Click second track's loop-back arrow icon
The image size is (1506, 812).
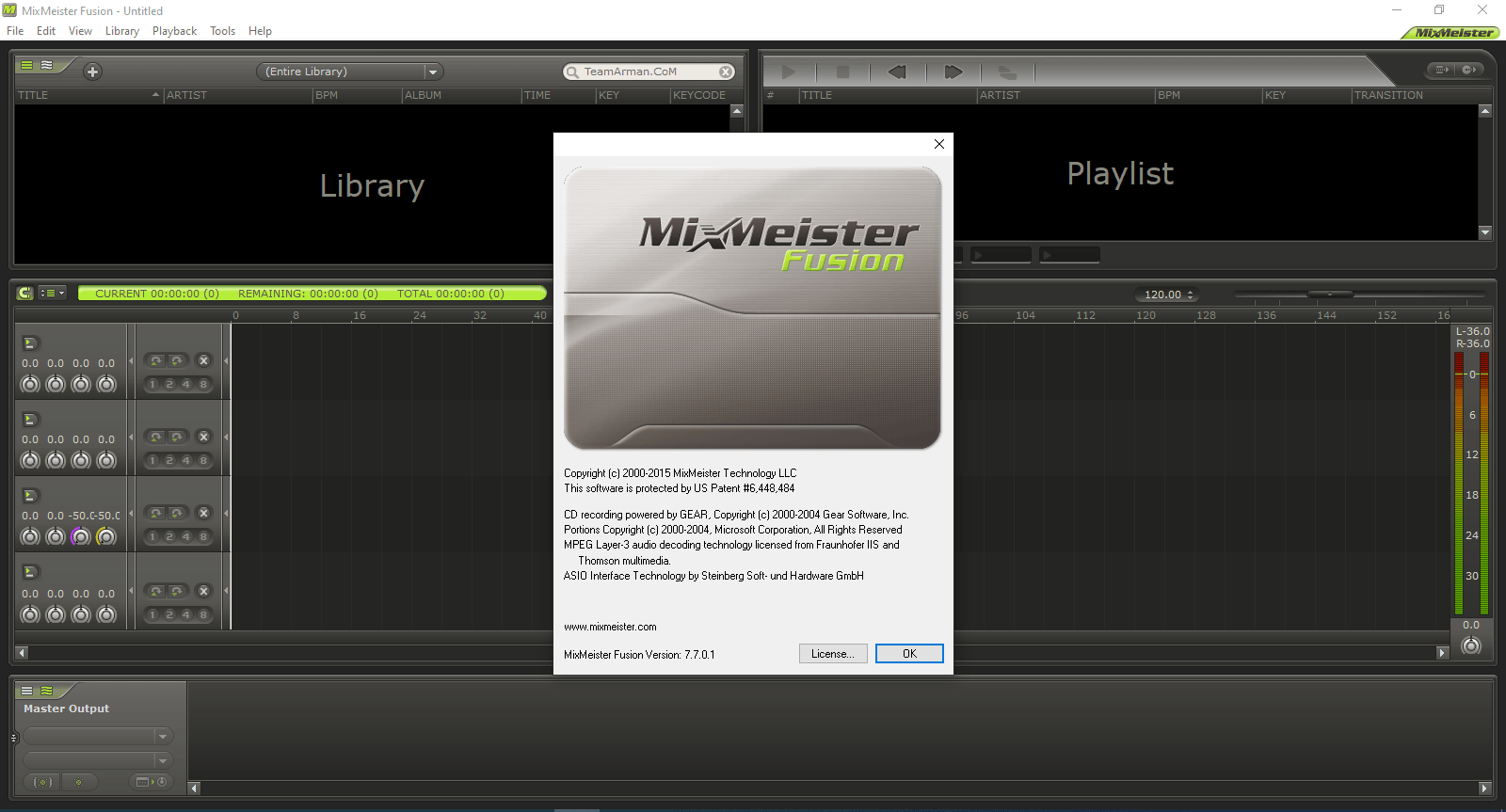156,437
